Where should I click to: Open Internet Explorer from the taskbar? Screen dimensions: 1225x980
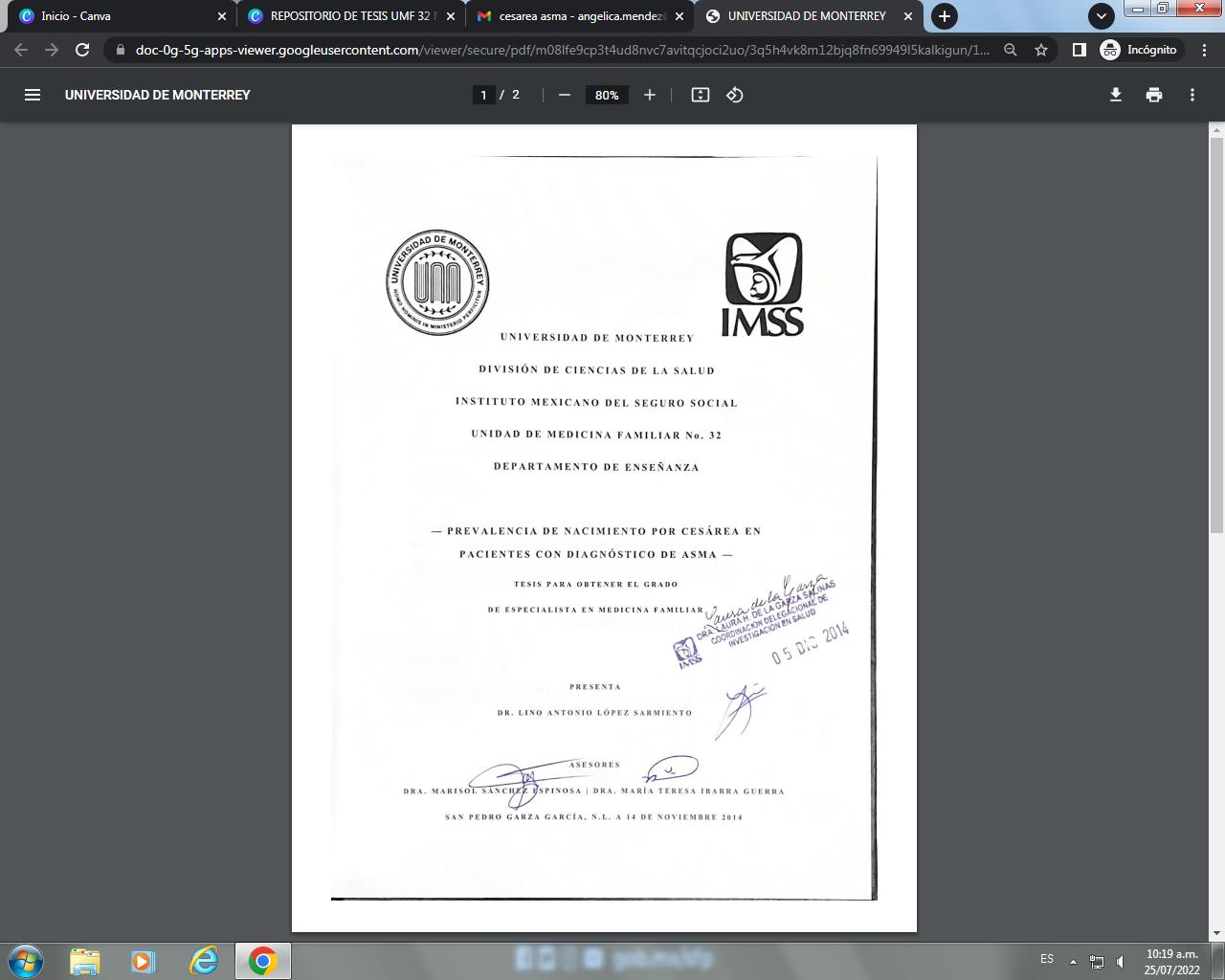203,961
